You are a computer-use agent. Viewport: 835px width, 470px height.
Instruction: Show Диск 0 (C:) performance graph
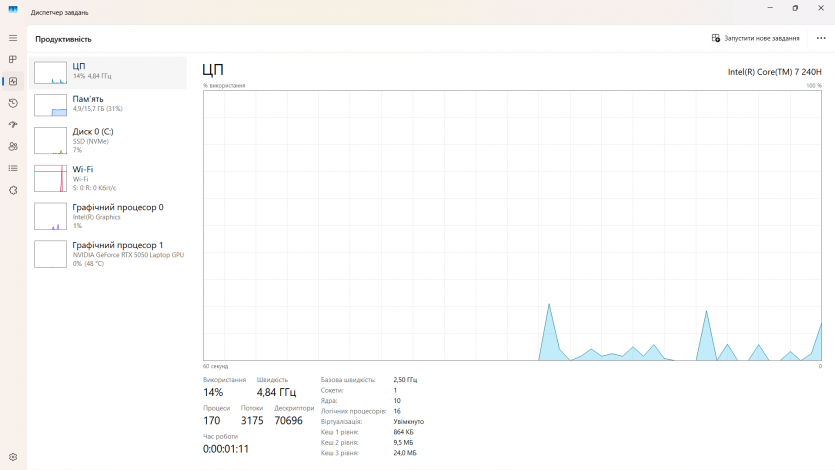pos(108,140)
